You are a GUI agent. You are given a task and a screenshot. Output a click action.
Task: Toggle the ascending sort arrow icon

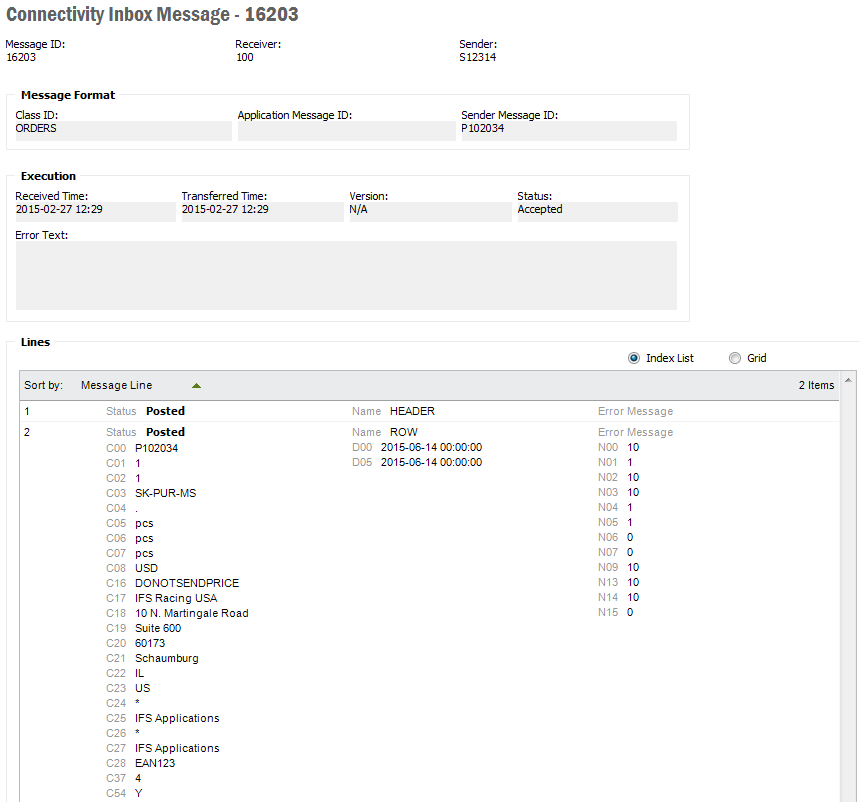[196, 385]
